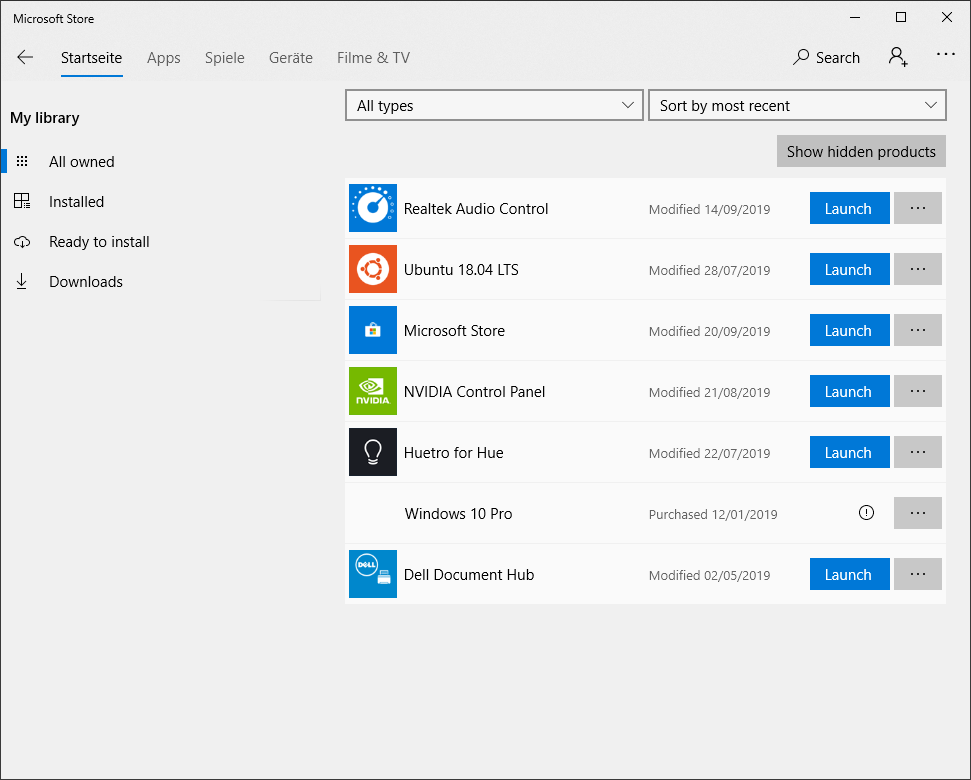Launch Ubuntu 18.04 LTS

pyautogui.click(x=850, y=269)
